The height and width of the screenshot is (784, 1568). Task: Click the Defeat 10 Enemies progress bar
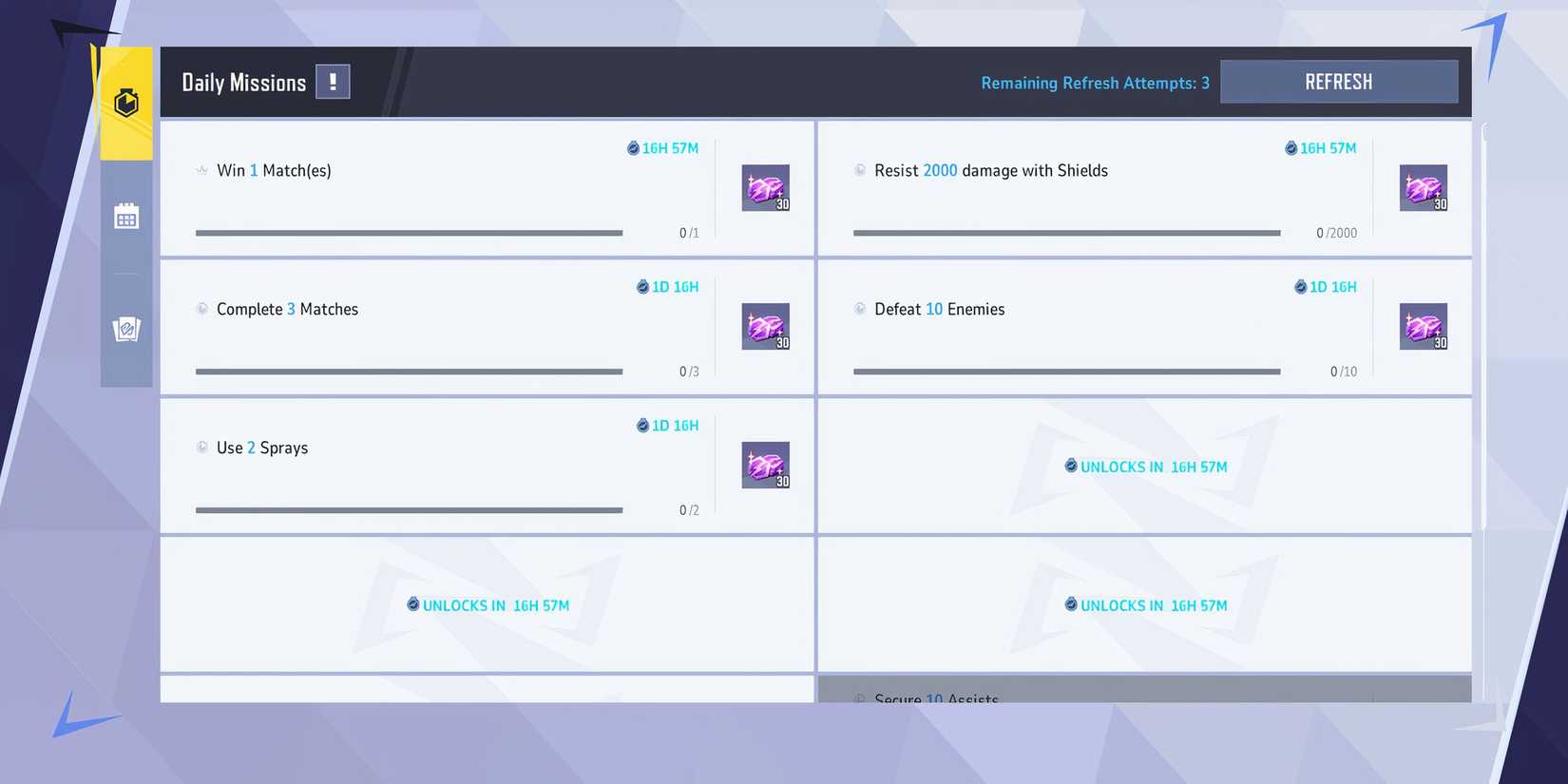click(1066, 372)
